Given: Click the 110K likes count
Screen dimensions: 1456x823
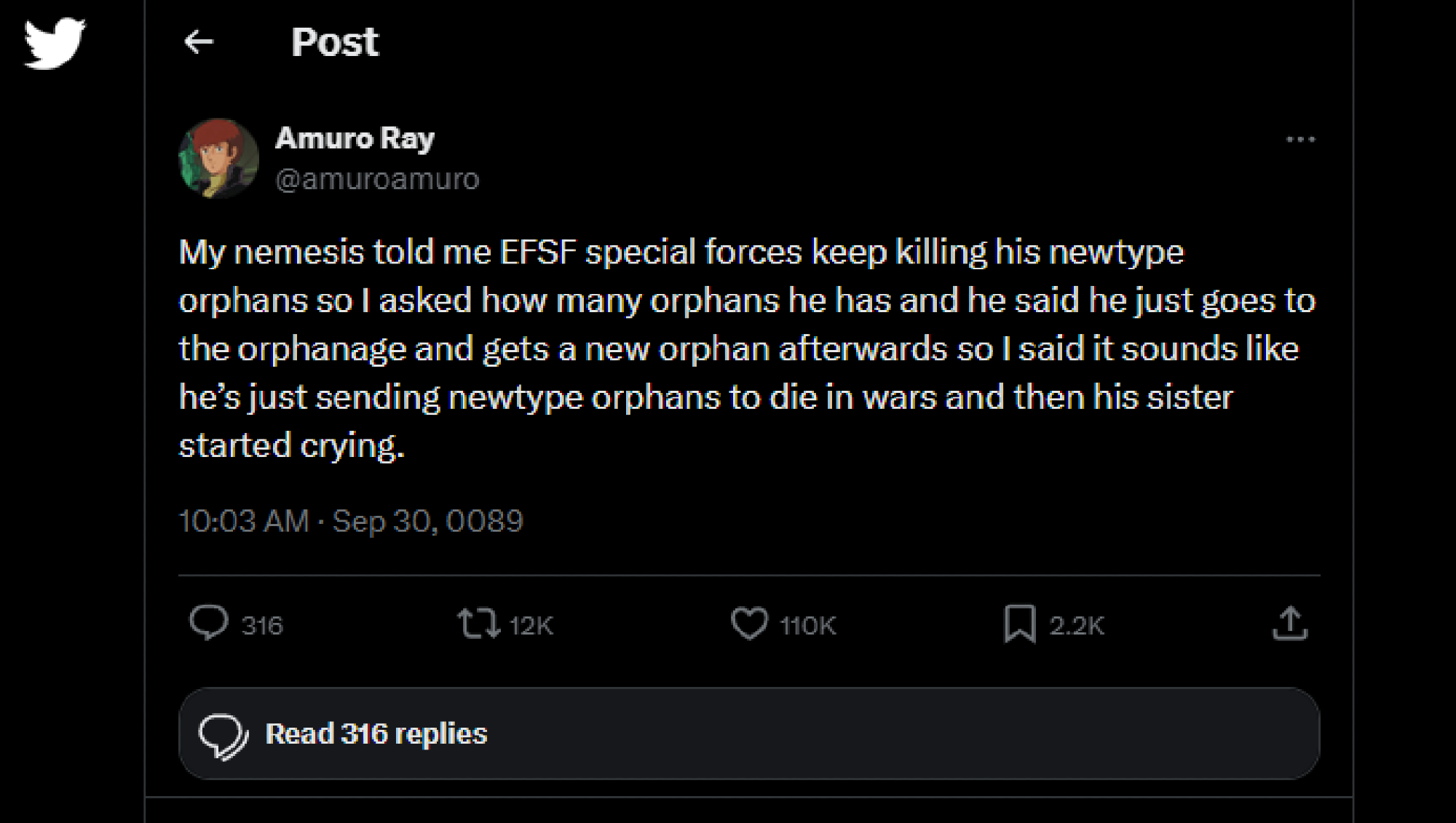Looking at the screenshot, I should 808,625.
